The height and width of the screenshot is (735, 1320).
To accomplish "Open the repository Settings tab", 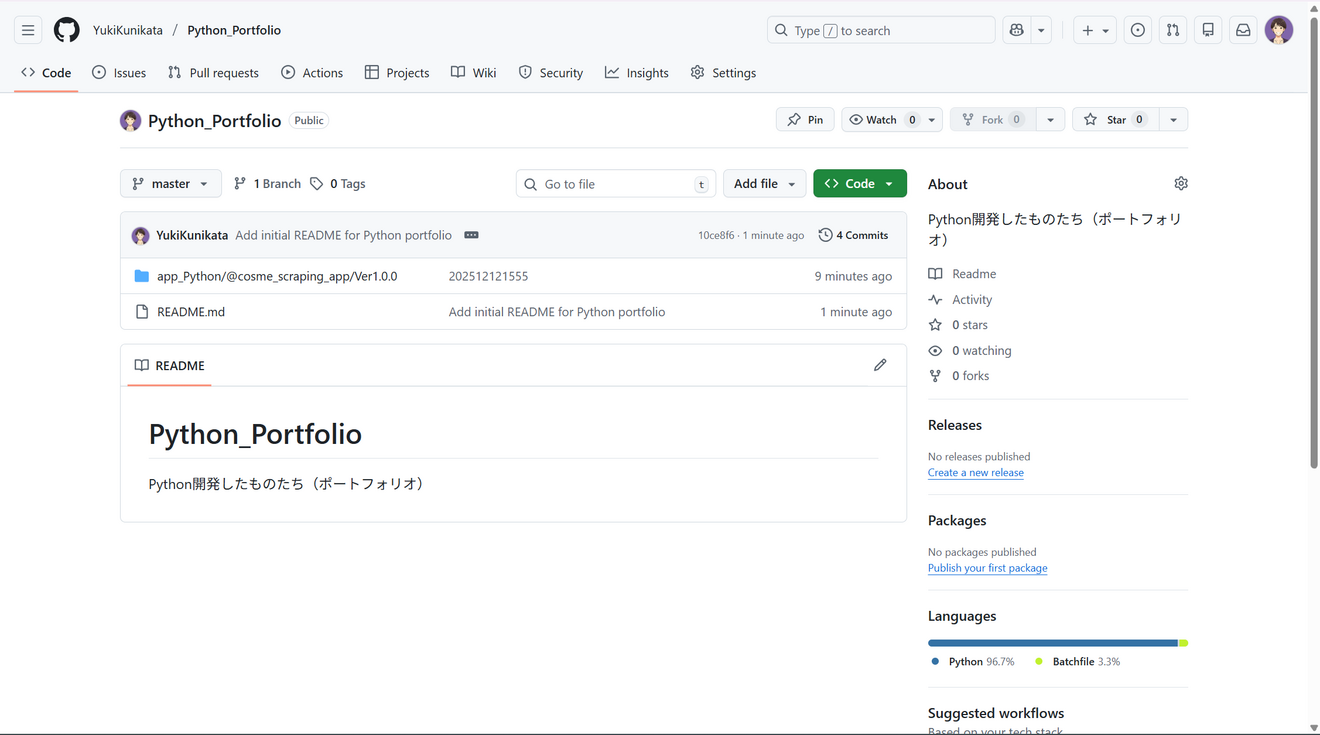I will 723,73.
